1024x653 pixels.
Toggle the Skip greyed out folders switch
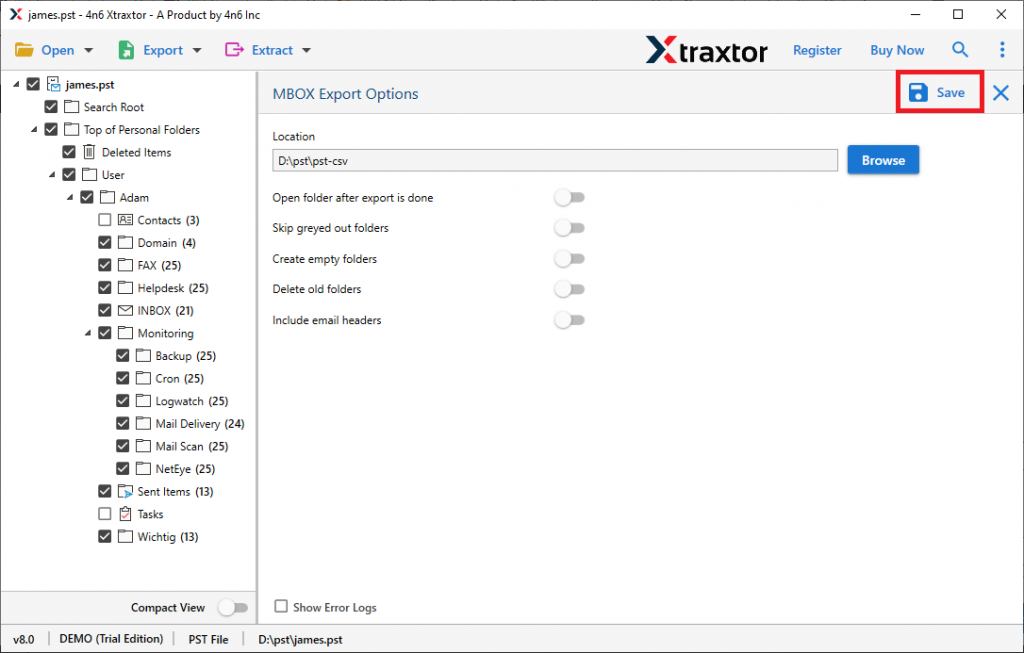click(x=570, y=228)
